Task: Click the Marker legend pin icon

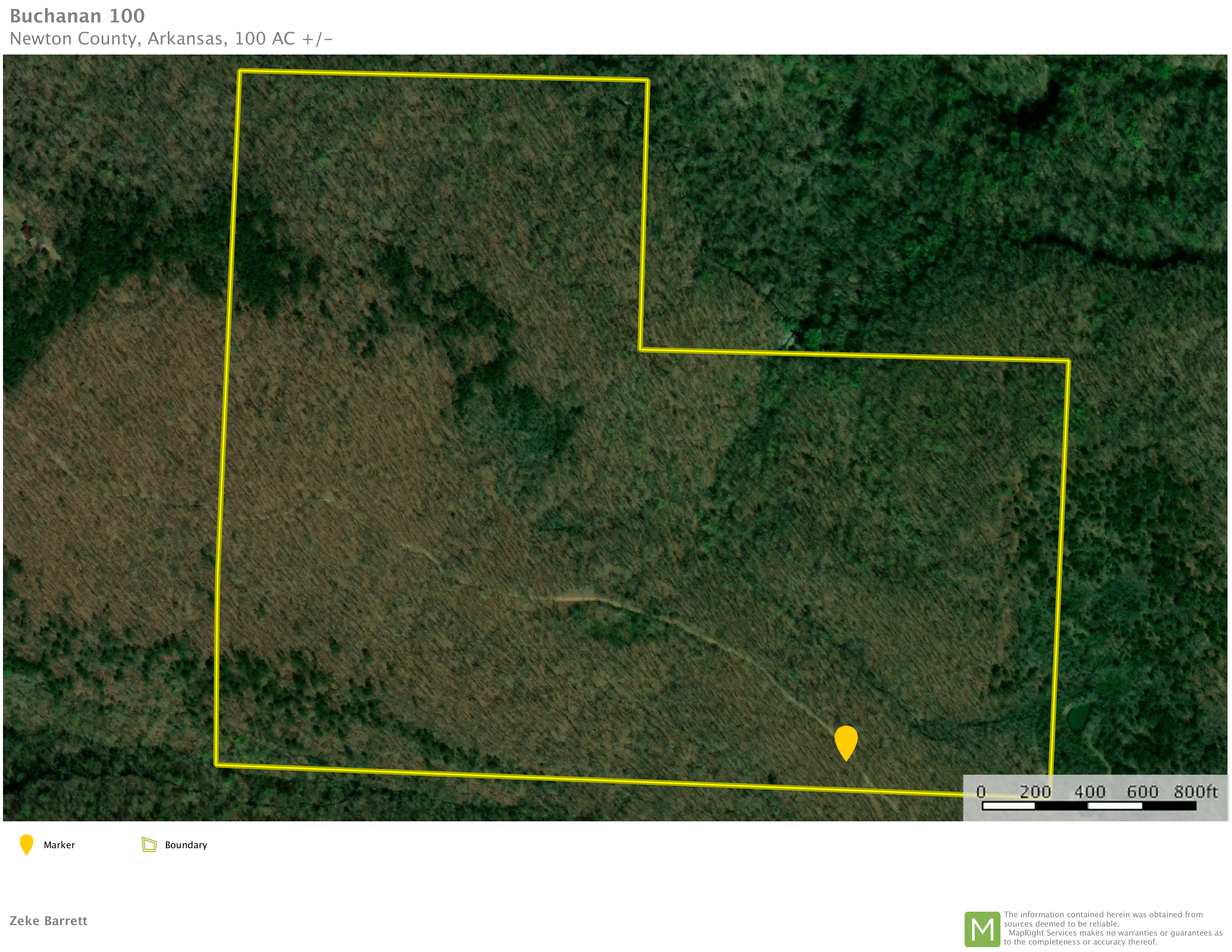Action: pos(26,844)
